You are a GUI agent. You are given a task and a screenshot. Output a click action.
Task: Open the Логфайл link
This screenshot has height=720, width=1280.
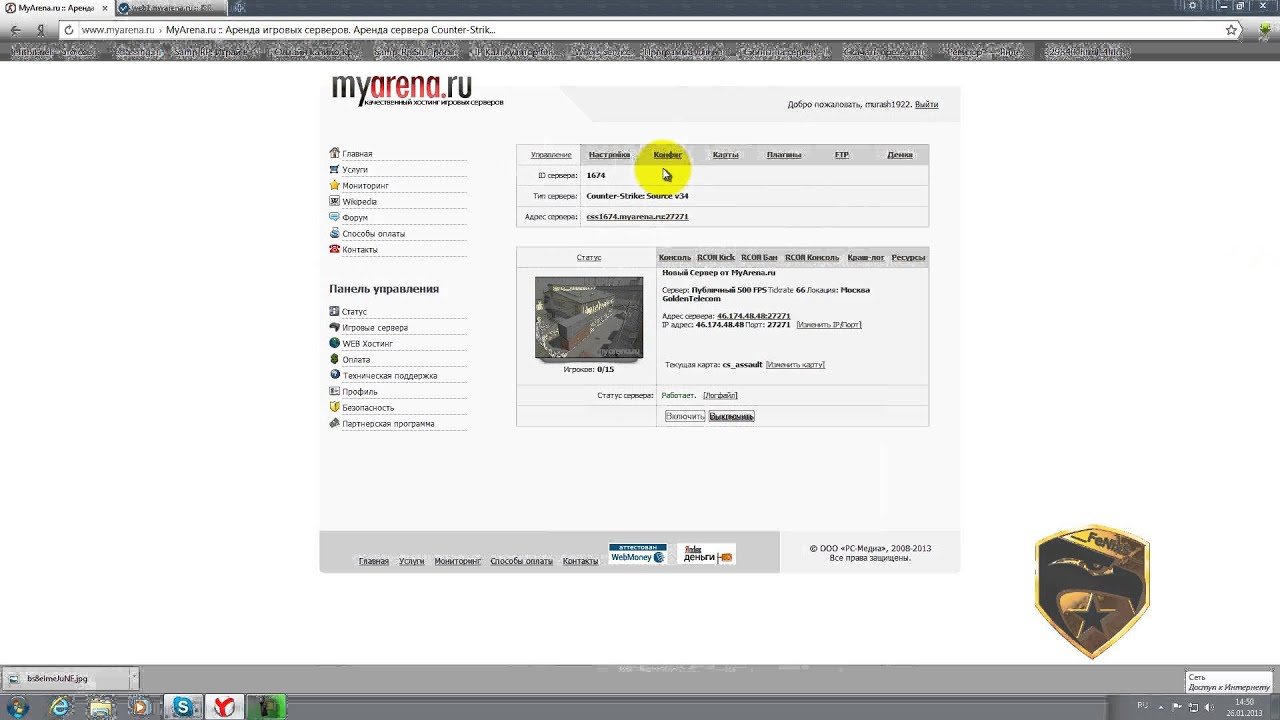pos(720,396)
